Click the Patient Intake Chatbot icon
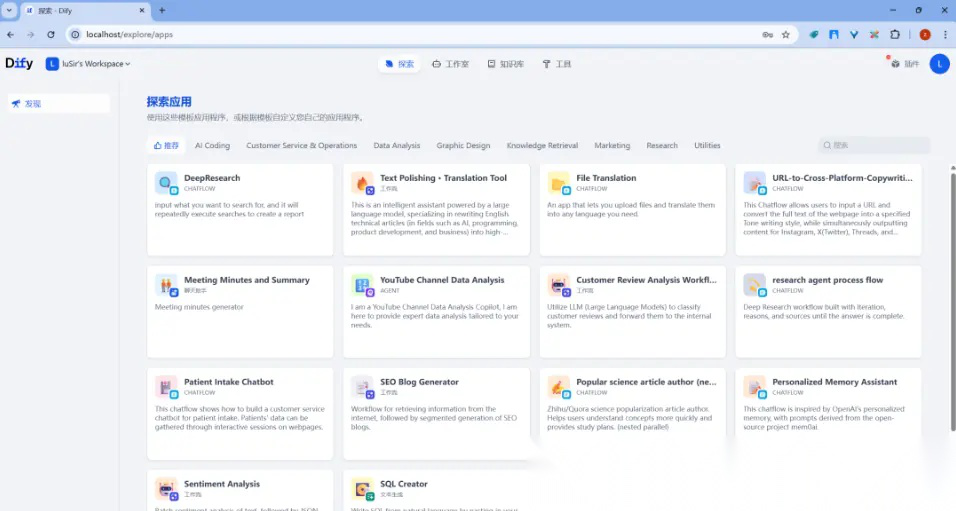Screen dimensions: 956x511 pos(165,386)
